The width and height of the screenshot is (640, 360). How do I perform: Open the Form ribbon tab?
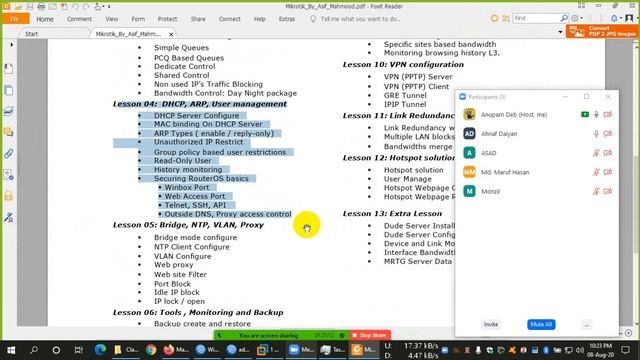(138, 19)
